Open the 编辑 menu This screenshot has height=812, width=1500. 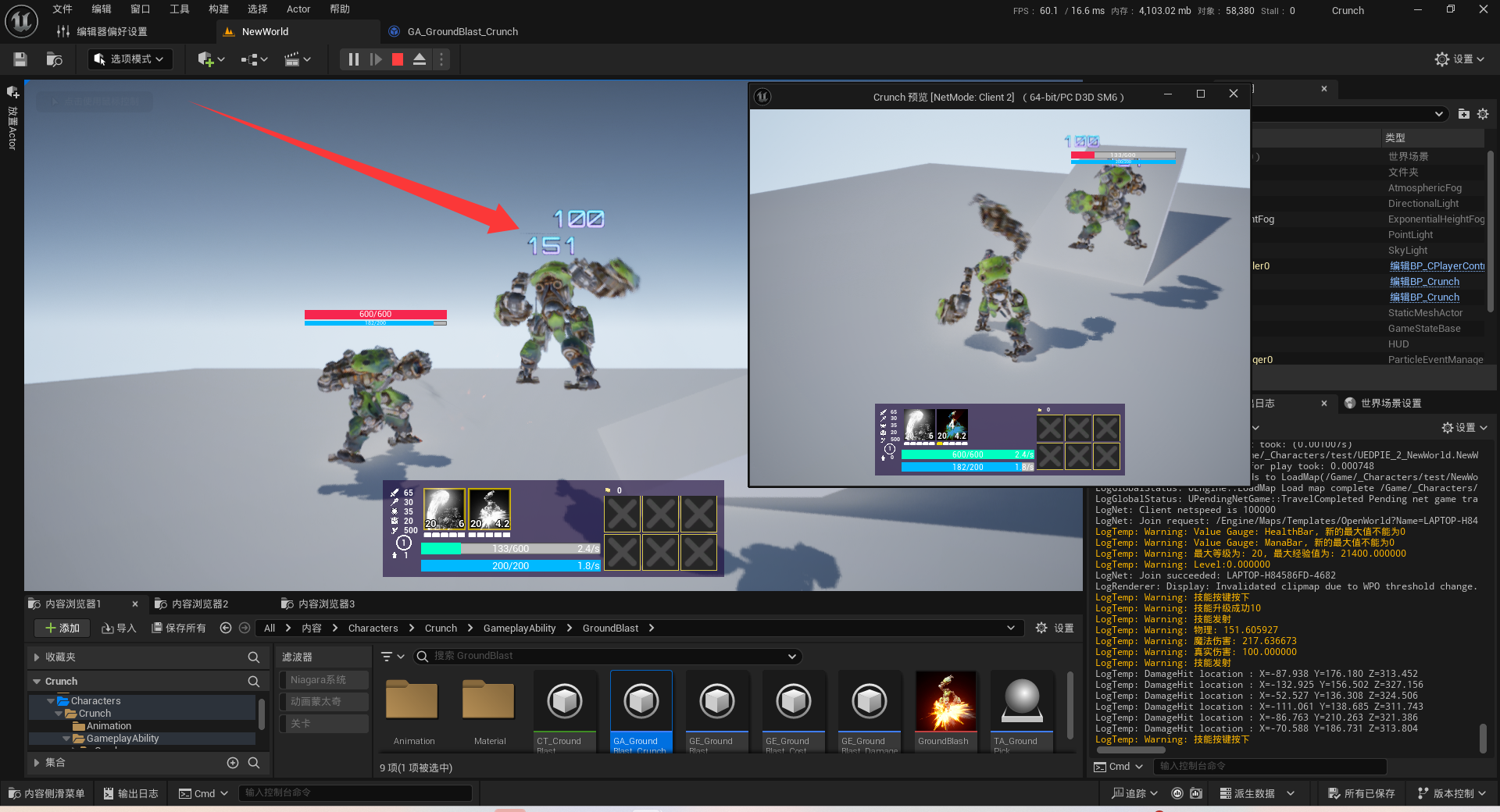102,9
